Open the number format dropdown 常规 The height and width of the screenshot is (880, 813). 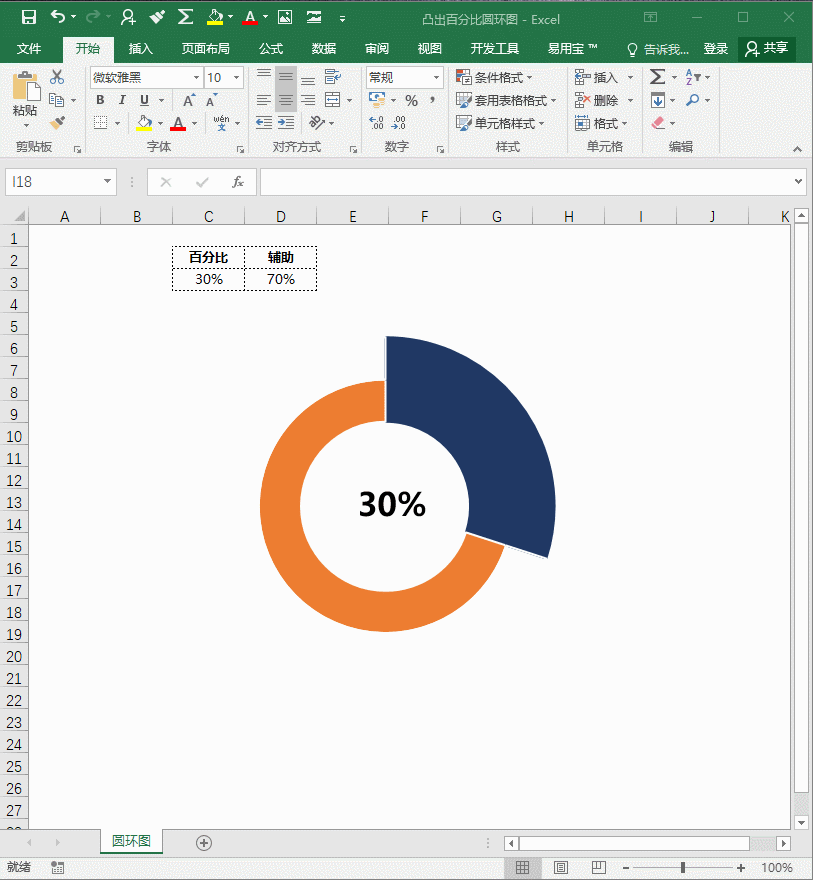(x=436, y=77)
